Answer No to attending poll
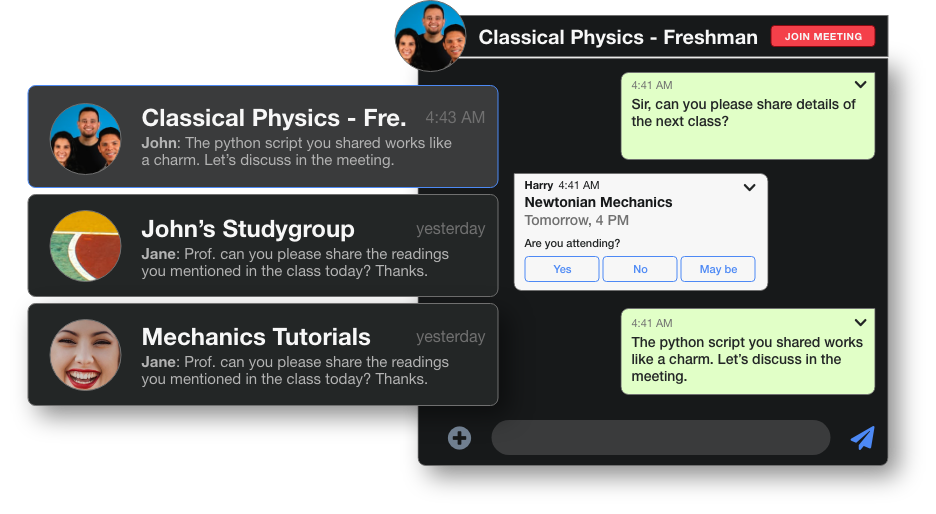This screenshot has width=936, height=514. (x=640, y=269)
